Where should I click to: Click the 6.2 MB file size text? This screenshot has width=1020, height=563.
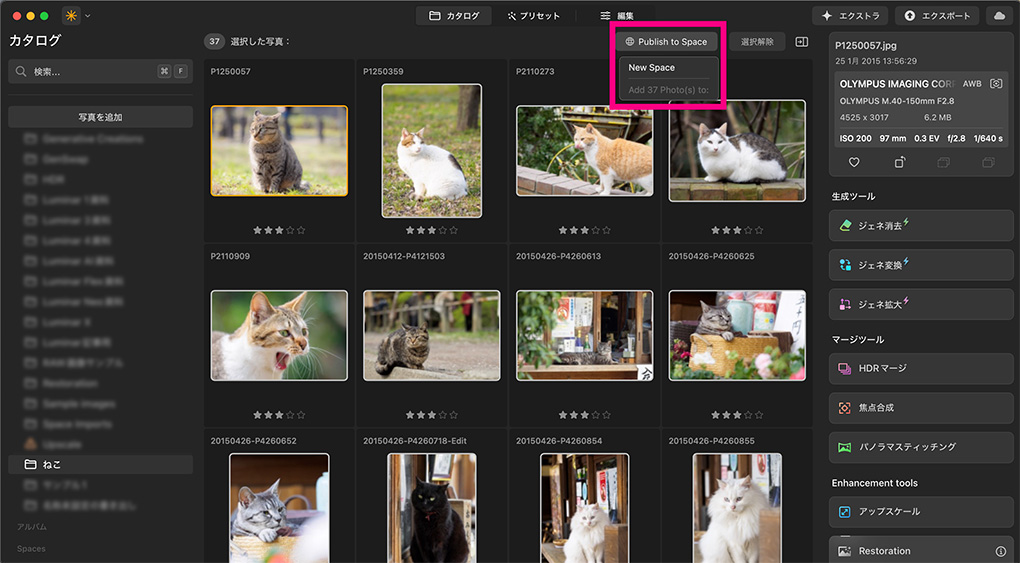coord(937,118)
